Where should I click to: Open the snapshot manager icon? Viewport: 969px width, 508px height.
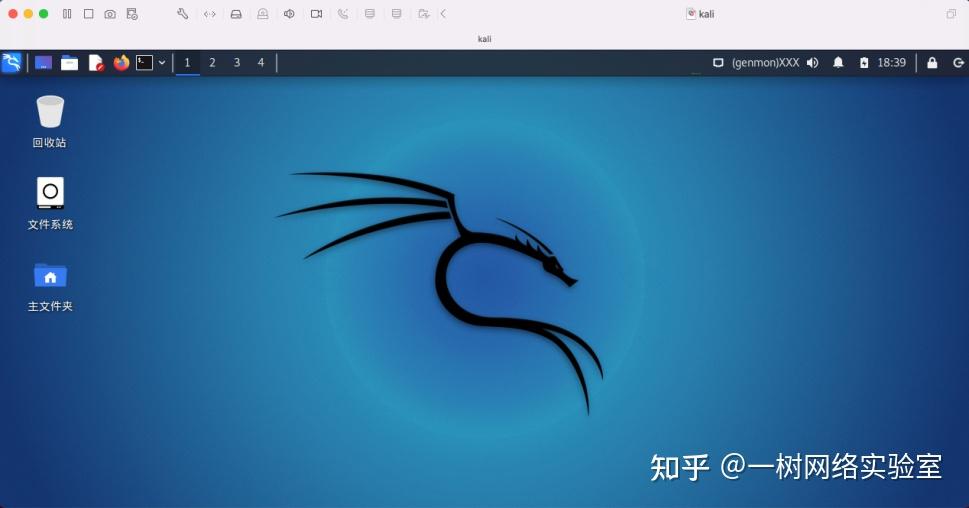(132, 14)
